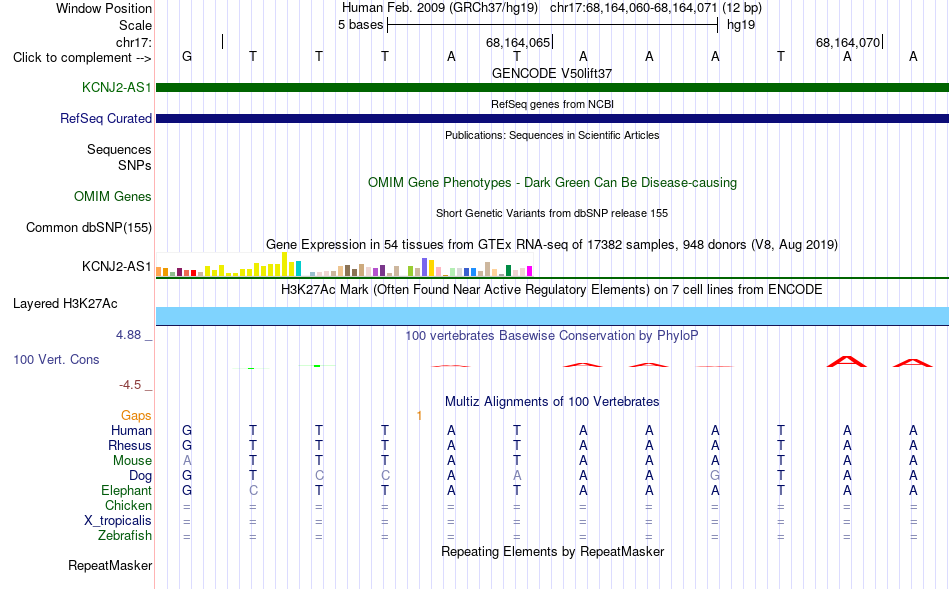Click the SNPs publications track label
The image size is (950, 589).
(135, 165)
